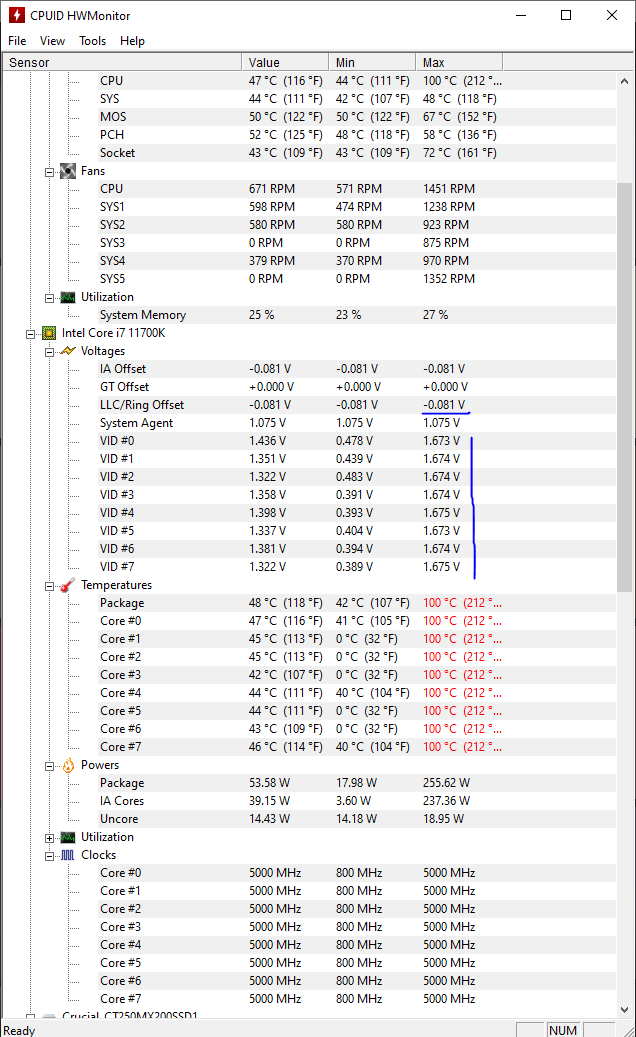
Task: Click the Intel Core i7 11700K chip icon
Action: [x=49, y=333]
